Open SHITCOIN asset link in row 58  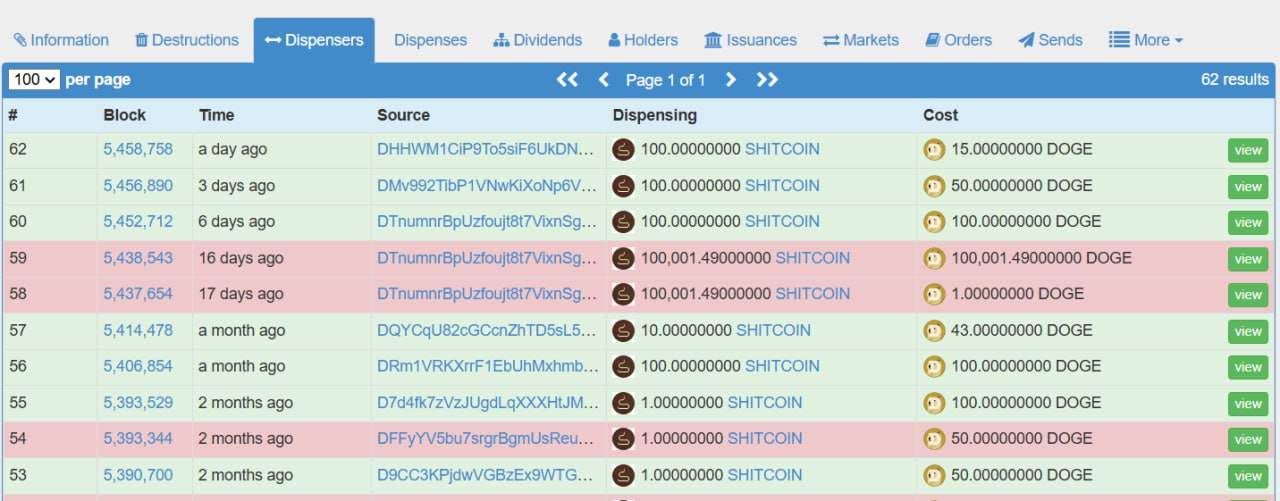click(813, 294)
